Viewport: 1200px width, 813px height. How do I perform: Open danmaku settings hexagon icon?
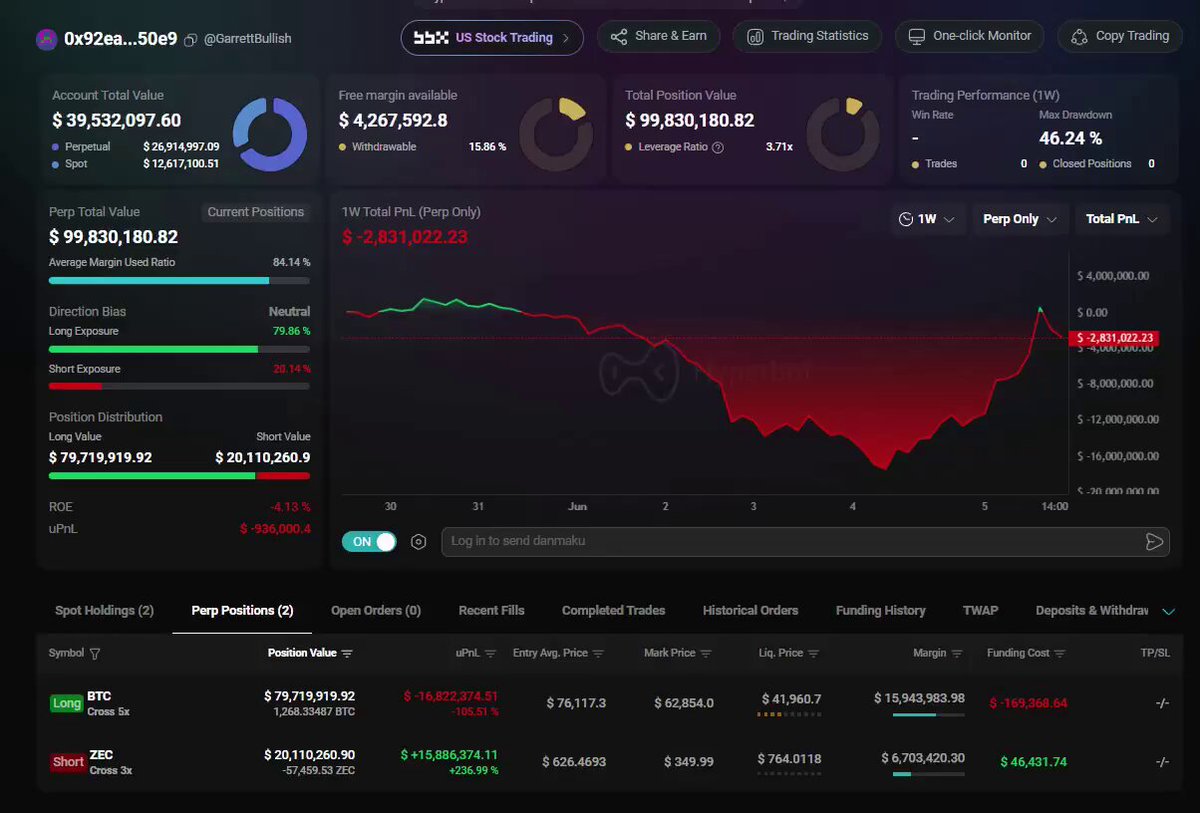click(x=419, y=542)
